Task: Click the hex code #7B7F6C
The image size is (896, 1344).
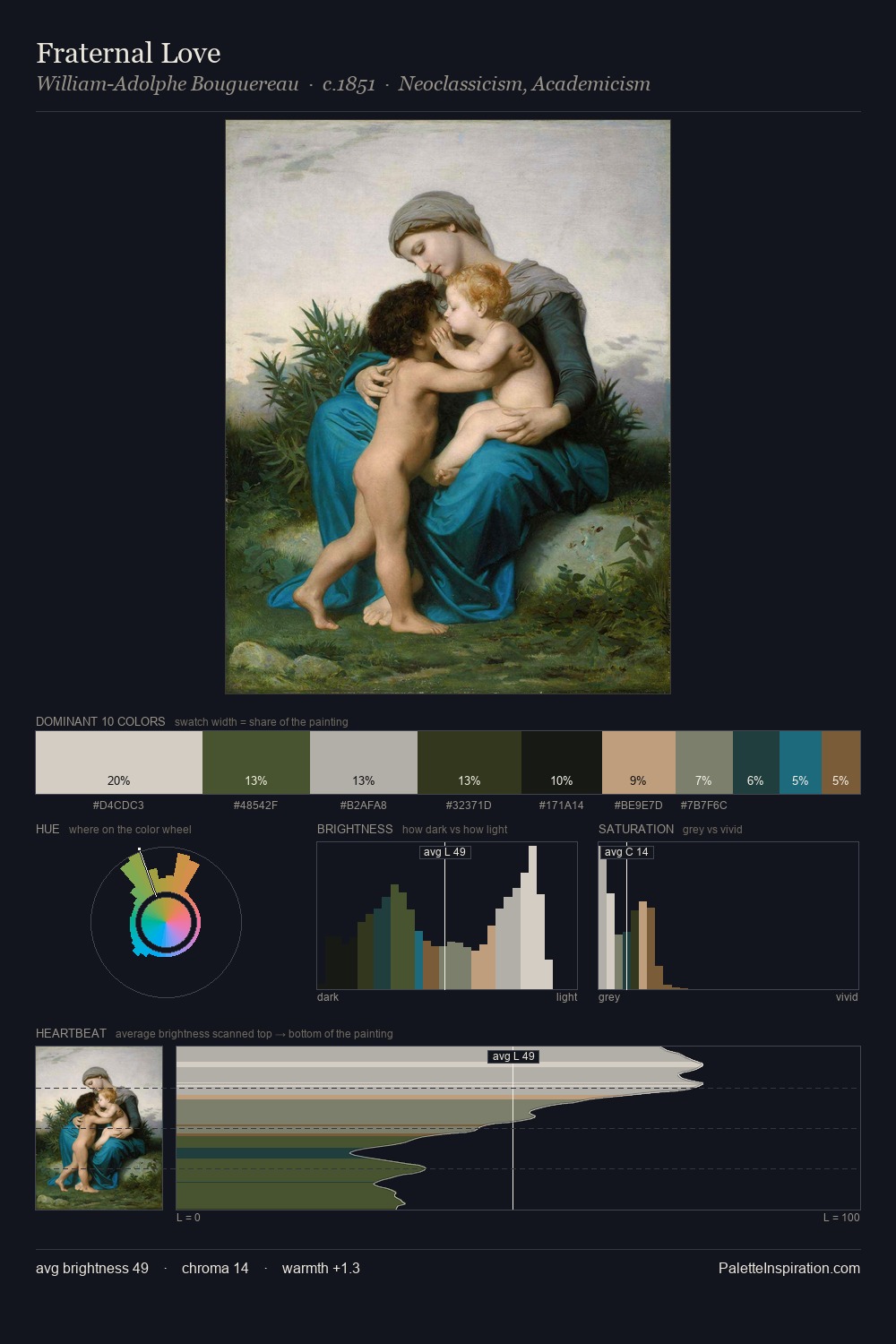Action: (703, 806)
